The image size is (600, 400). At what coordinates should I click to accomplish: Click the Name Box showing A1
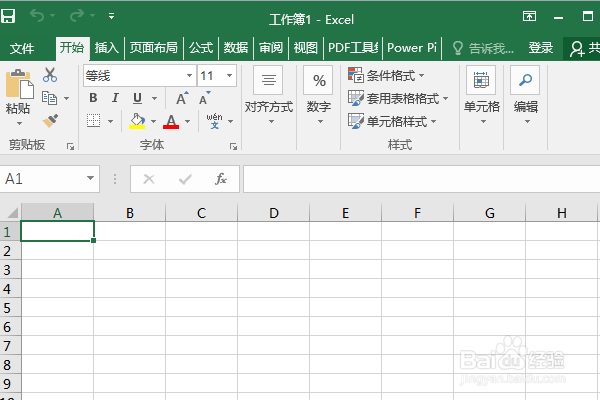click(x=42, y=179)
